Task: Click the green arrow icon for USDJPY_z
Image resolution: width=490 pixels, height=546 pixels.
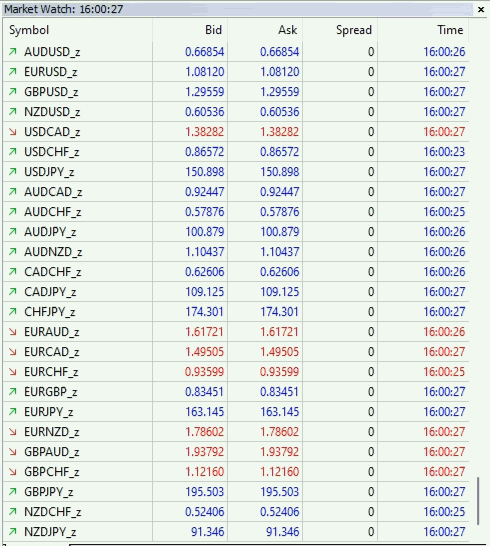Action: 13,172
